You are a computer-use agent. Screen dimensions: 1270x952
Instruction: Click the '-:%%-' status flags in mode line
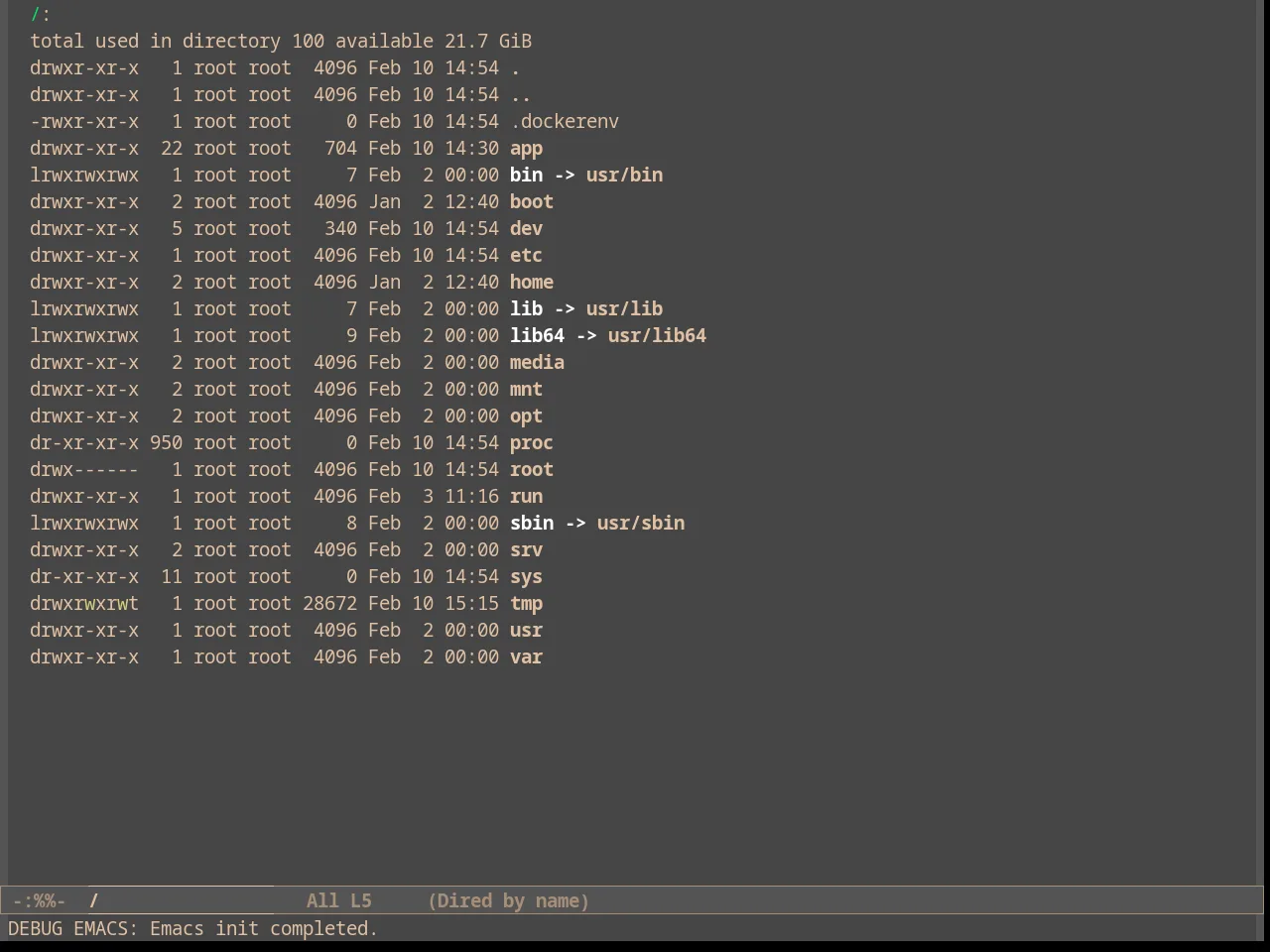(x=39, y=901)
